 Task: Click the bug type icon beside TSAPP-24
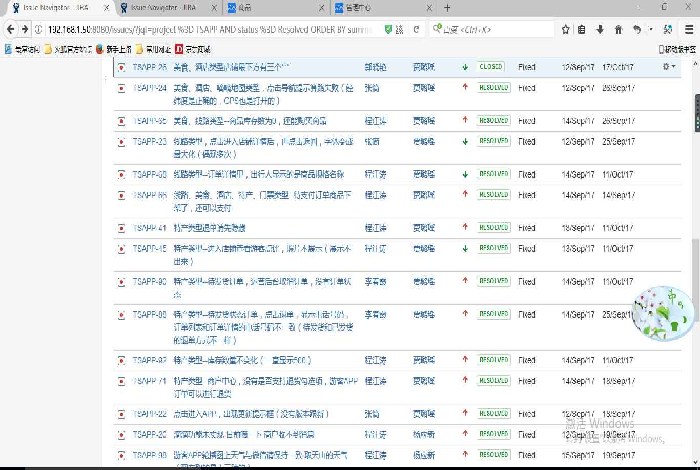point(121,88)
